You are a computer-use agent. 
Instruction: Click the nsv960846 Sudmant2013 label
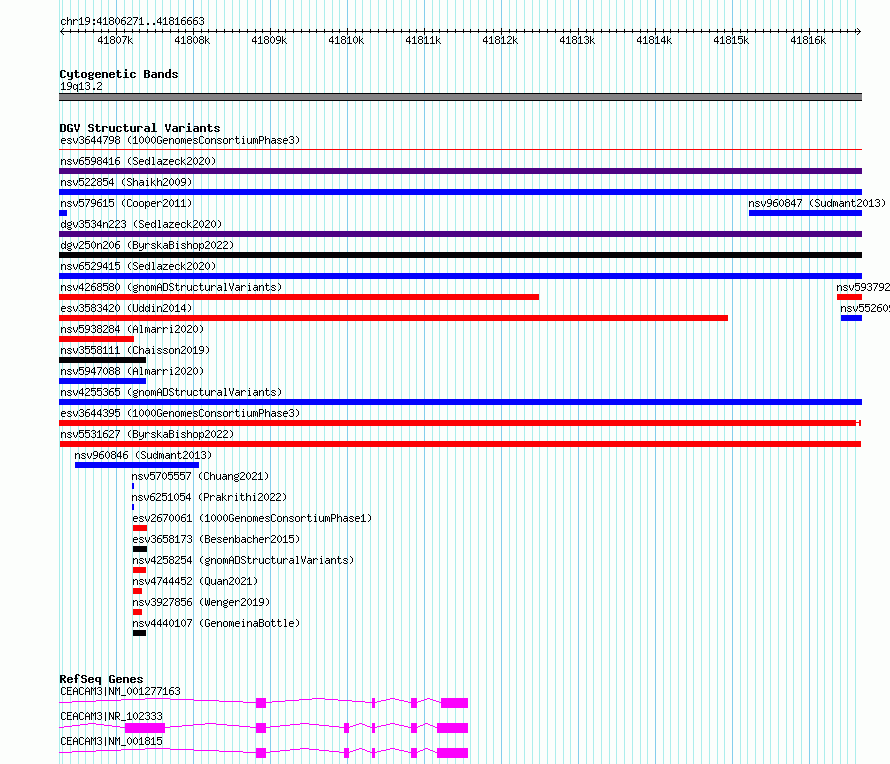click(x=143, y=455)
